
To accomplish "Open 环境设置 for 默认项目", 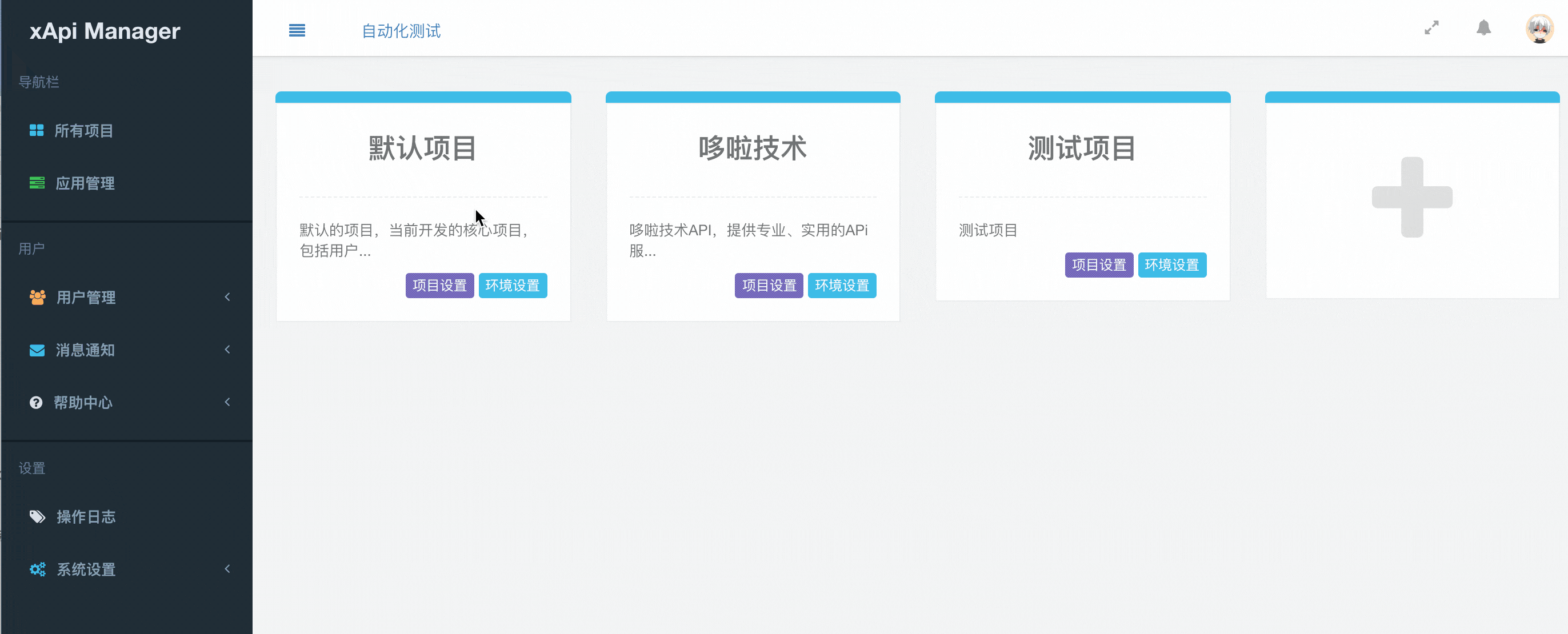I will tap(513, 286).
